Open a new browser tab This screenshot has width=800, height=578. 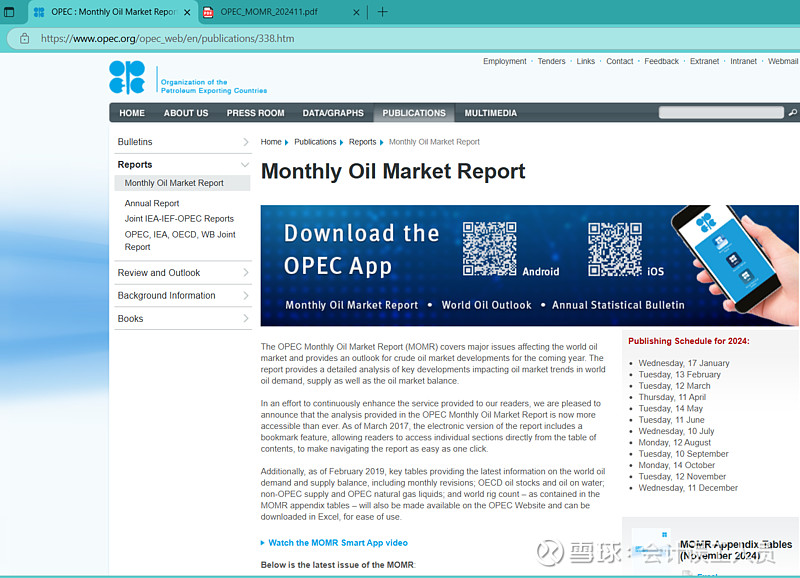(382, 12)
